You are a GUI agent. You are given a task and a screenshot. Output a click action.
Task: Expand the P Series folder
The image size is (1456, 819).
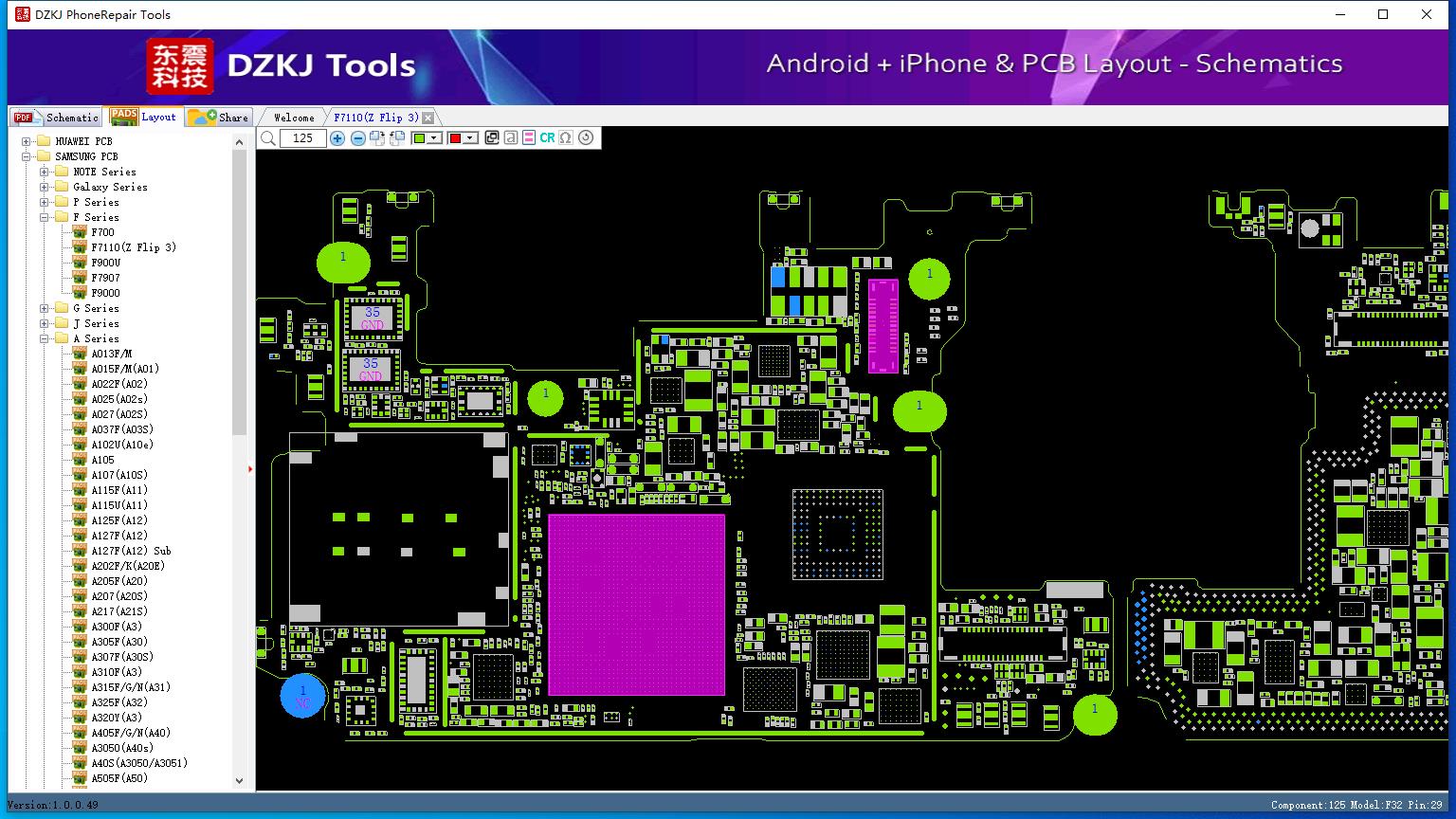[45, 202]
